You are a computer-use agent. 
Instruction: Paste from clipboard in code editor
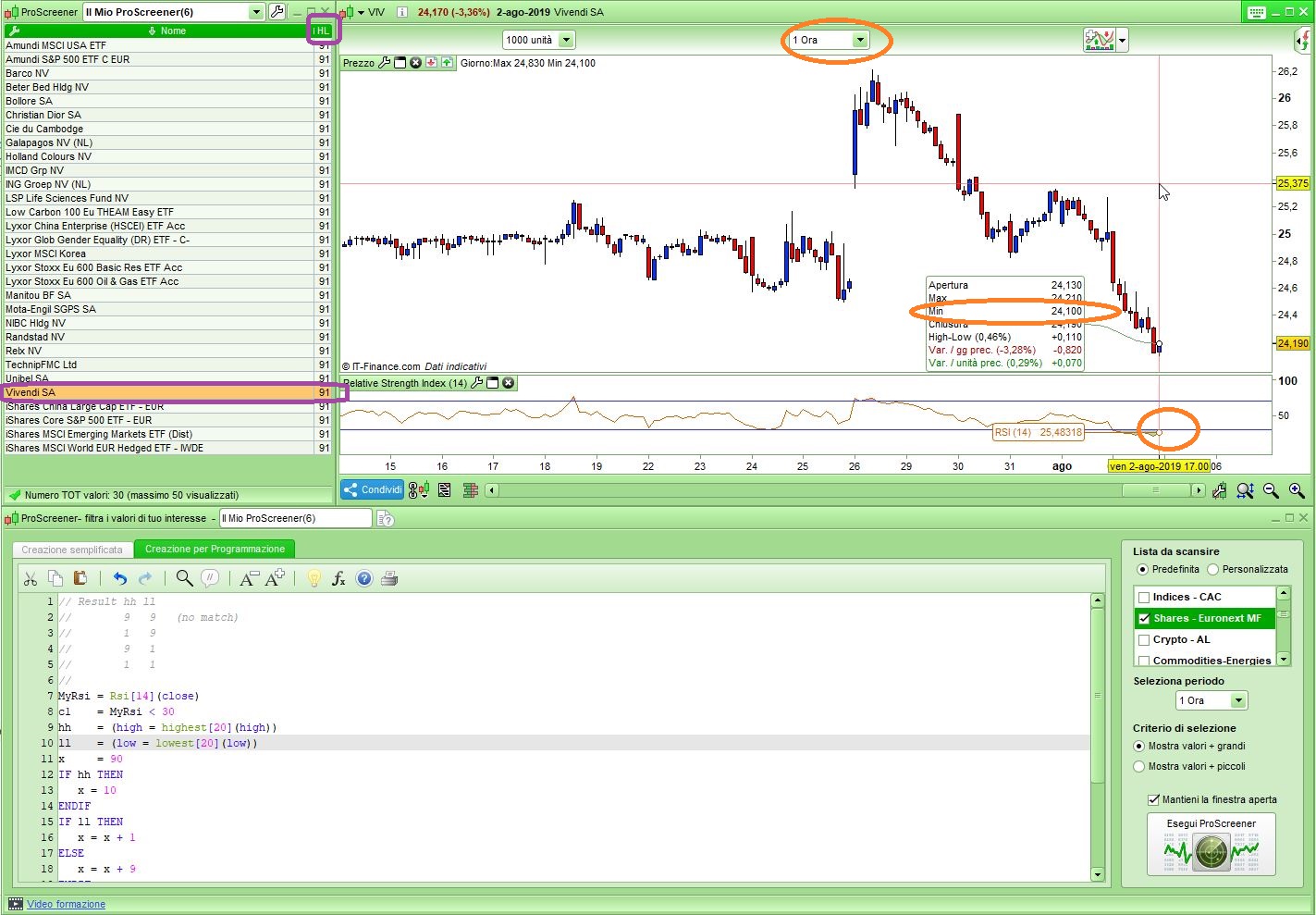(x=80, y=579)
